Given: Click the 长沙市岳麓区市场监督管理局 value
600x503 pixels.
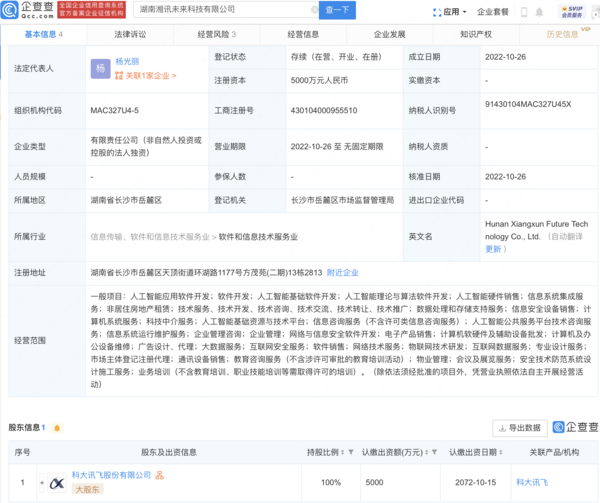Looking at the screenshot, I should click(x=342, y=200).
